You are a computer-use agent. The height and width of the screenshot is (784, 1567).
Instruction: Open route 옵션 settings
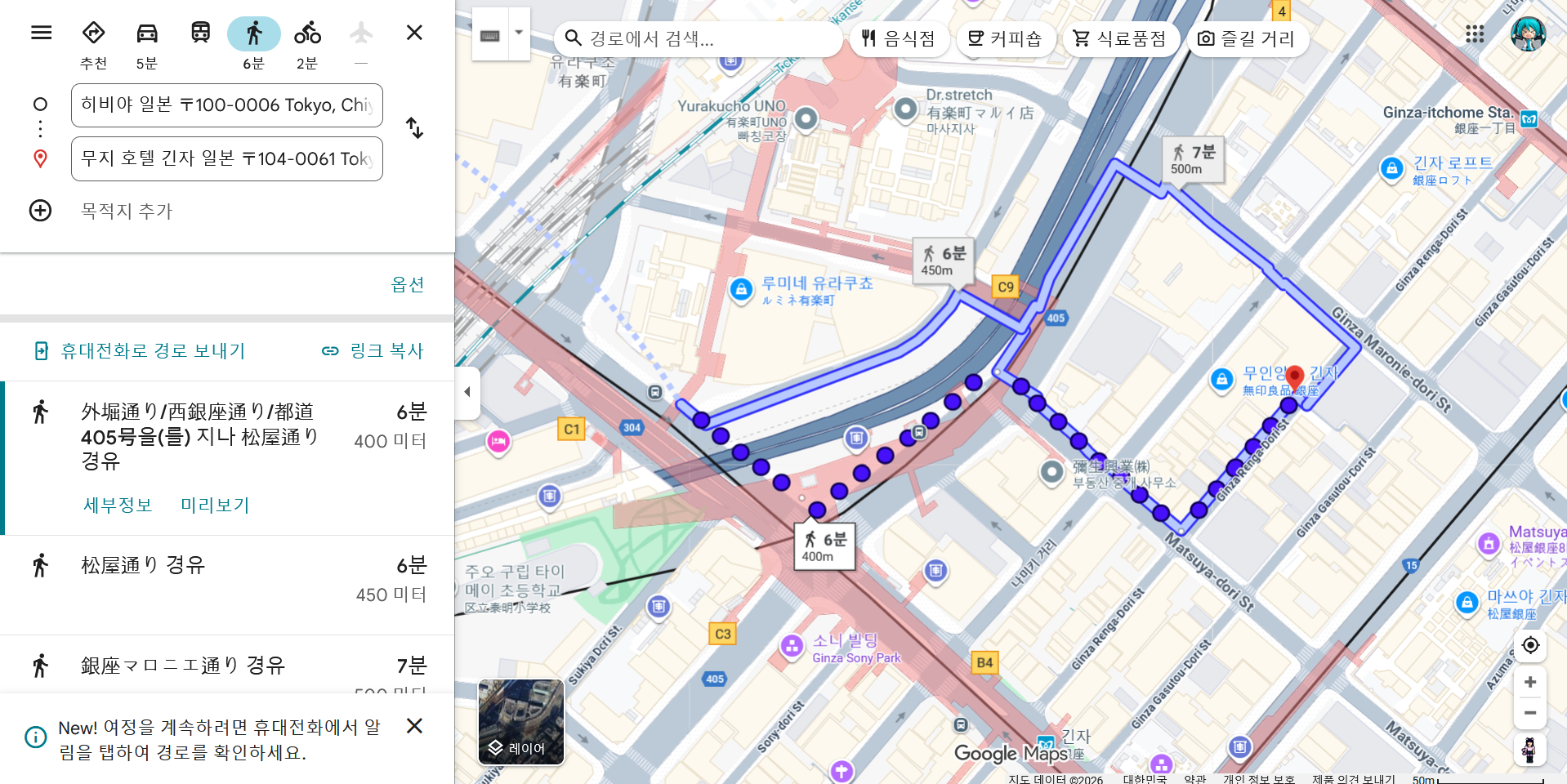click(408, 284)
